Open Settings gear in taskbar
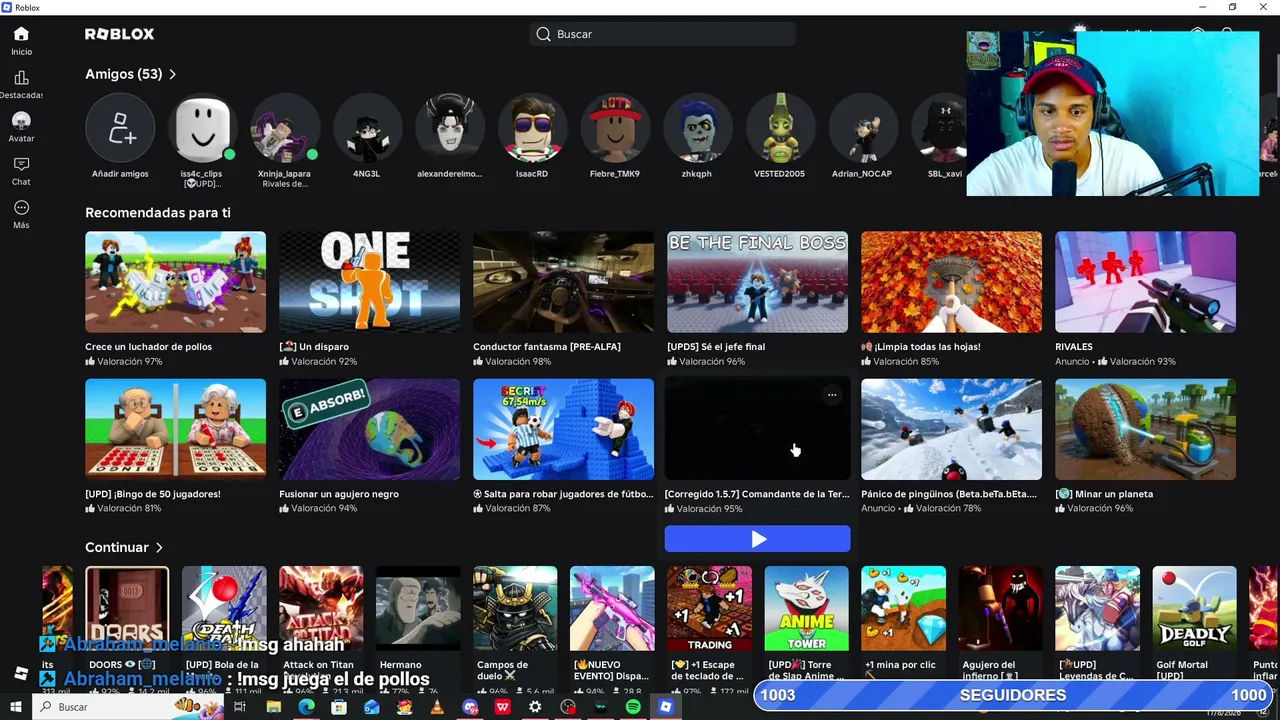 pyautogui.click(x=535, y=707)
